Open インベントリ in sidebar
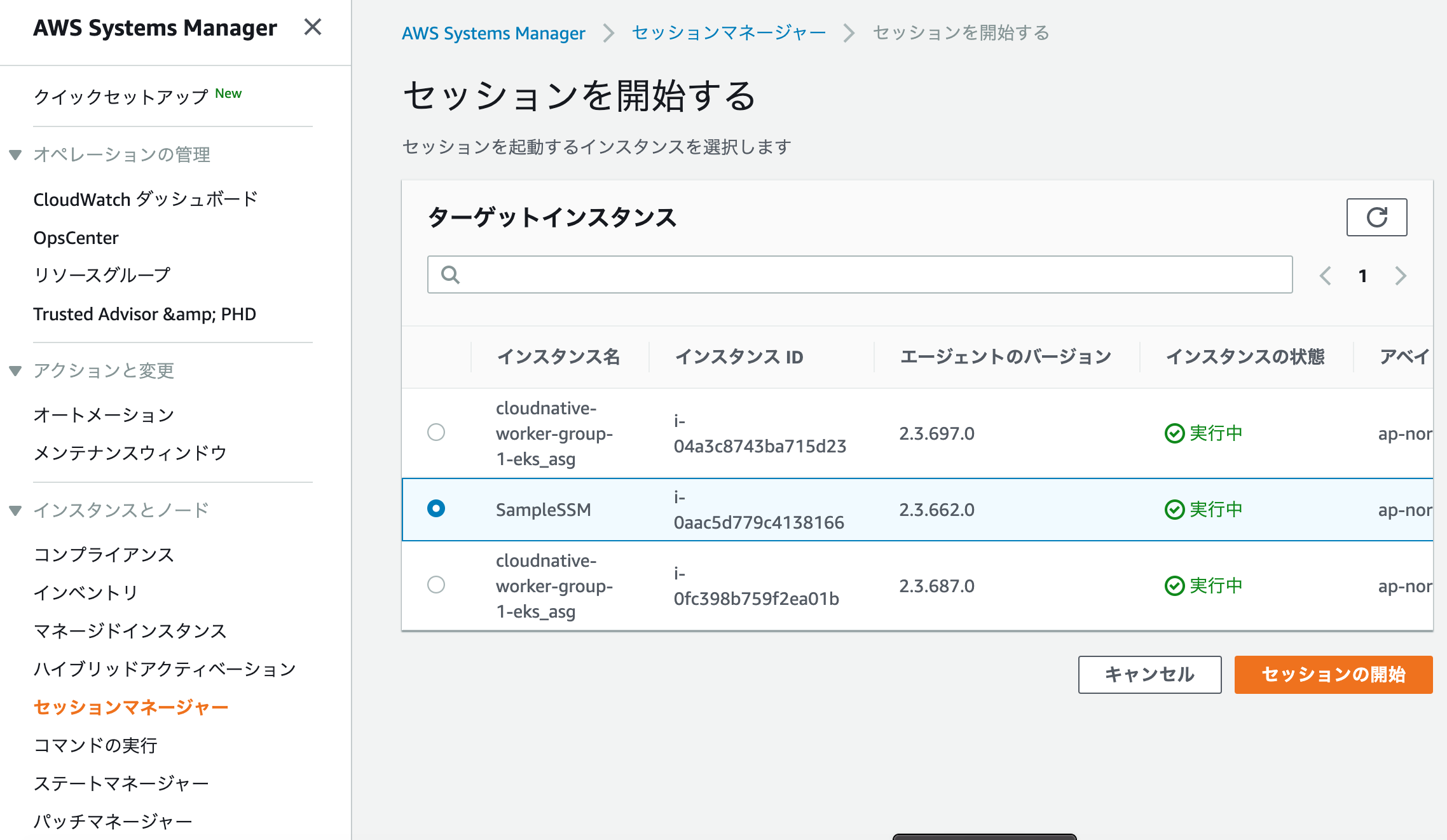The image size is (1447, 840). [x=86, y=593]
